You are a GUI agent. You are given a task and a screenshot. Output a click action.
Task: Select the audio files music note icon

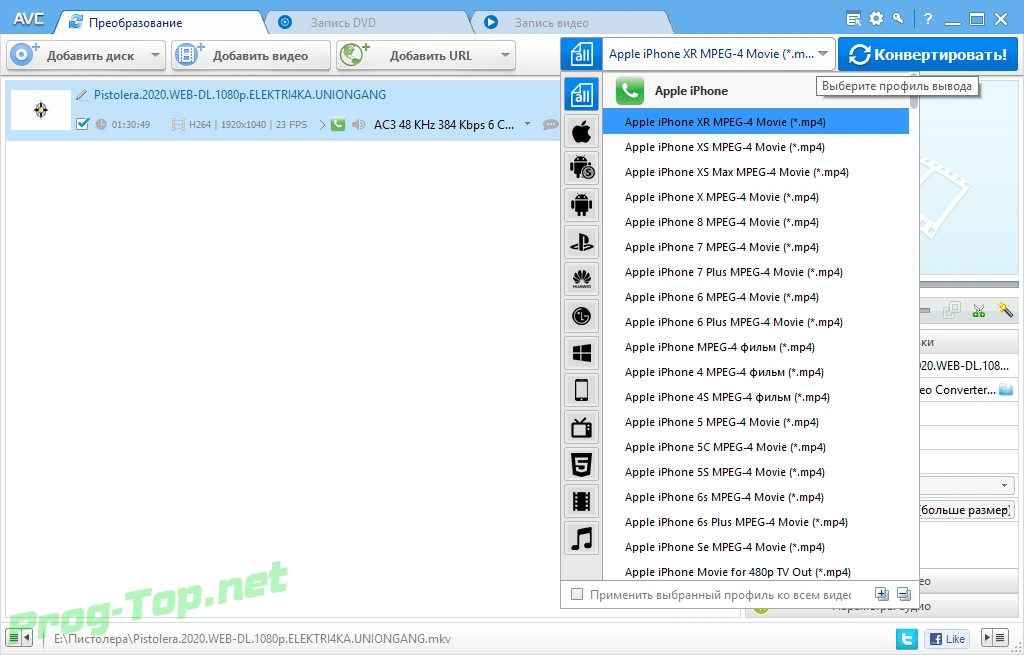tap(581, 539)
